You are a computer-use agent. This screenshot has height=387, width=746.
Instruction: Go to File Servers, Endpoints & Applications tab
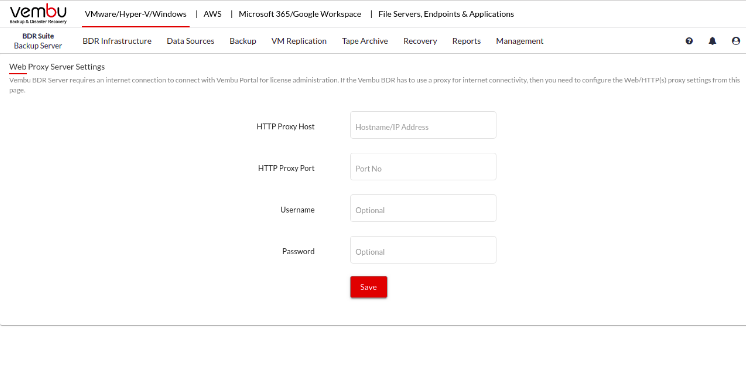446,14
